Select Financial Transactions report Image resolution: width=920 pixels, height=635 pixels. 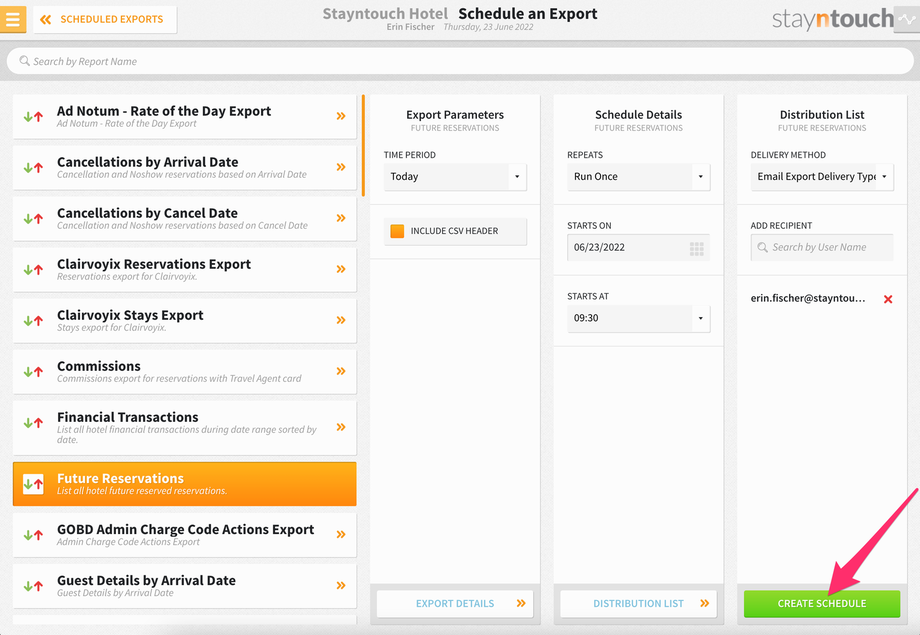(184, 428)
